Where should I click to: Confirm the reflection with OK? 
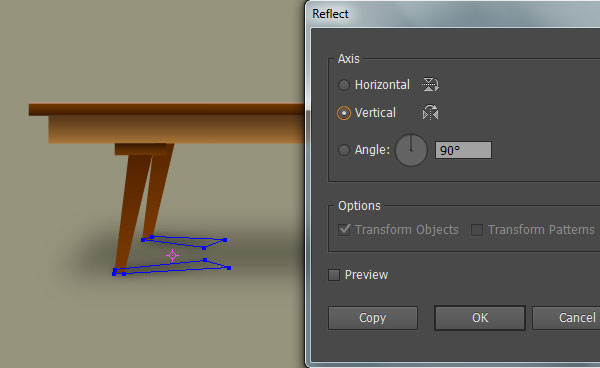click(480, 318)
